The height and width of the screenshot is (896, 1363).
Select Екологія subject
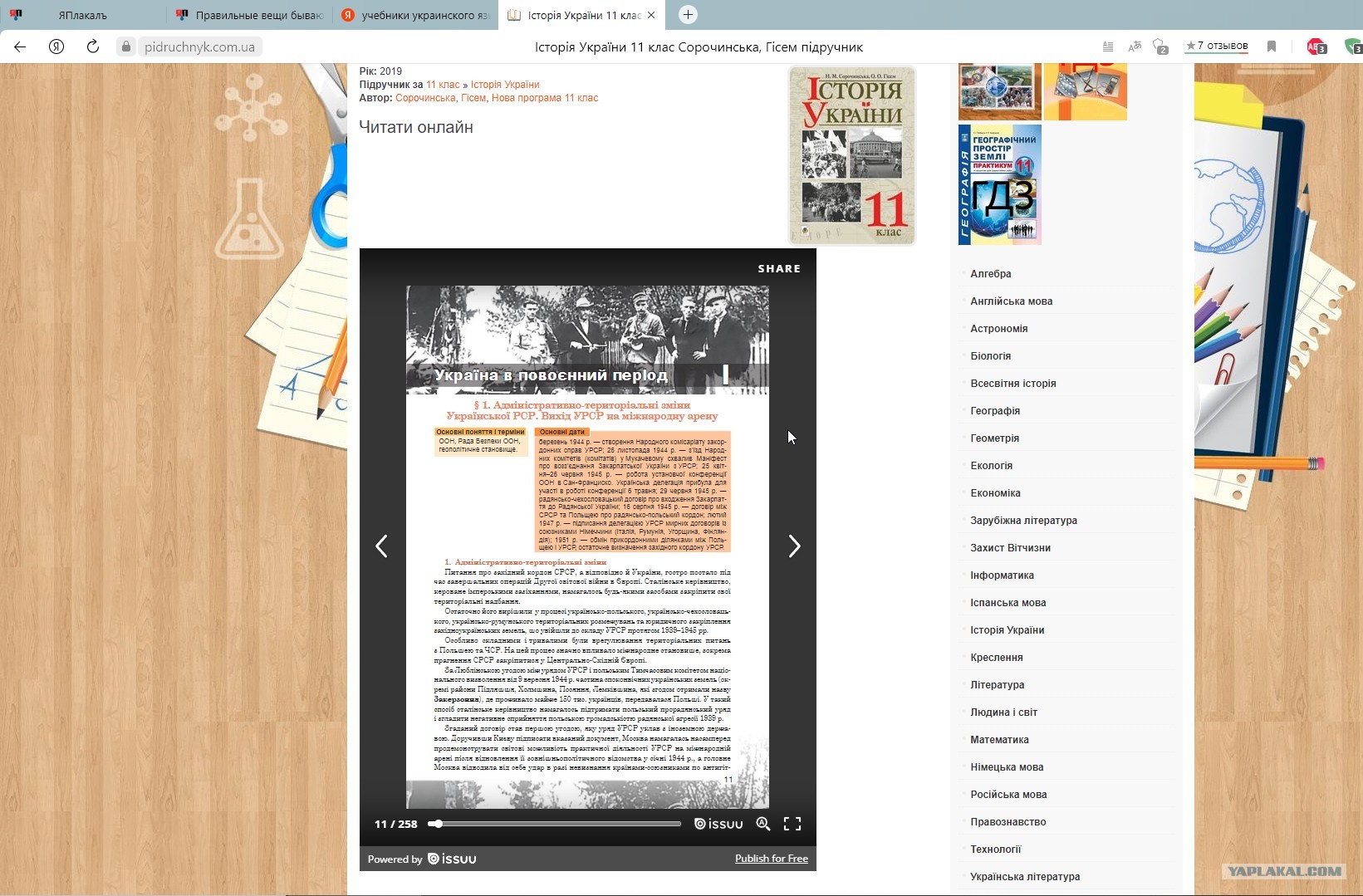991,466
